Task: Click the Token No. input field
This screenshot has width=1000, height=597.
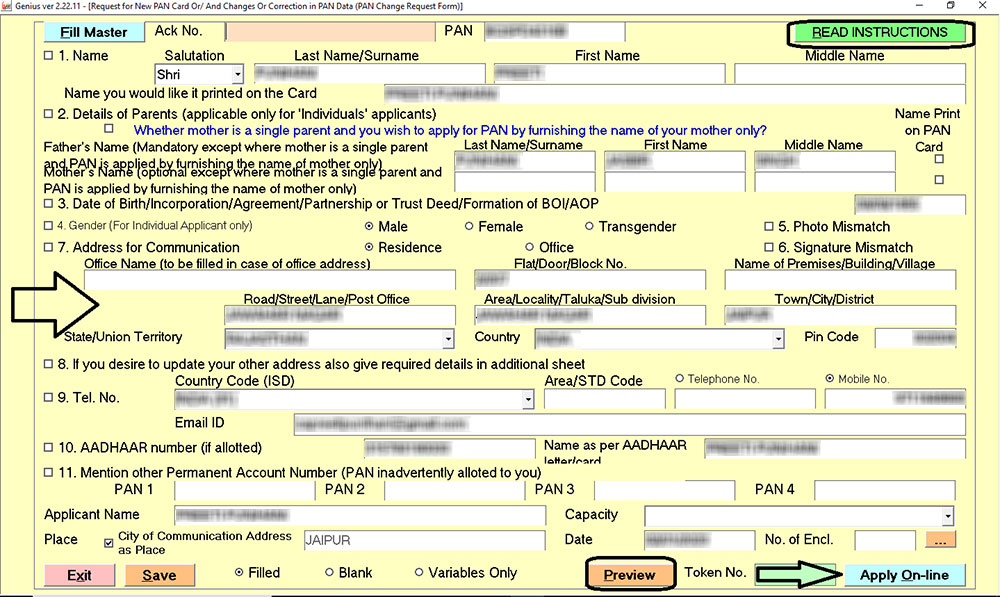Action: point(793,573)
